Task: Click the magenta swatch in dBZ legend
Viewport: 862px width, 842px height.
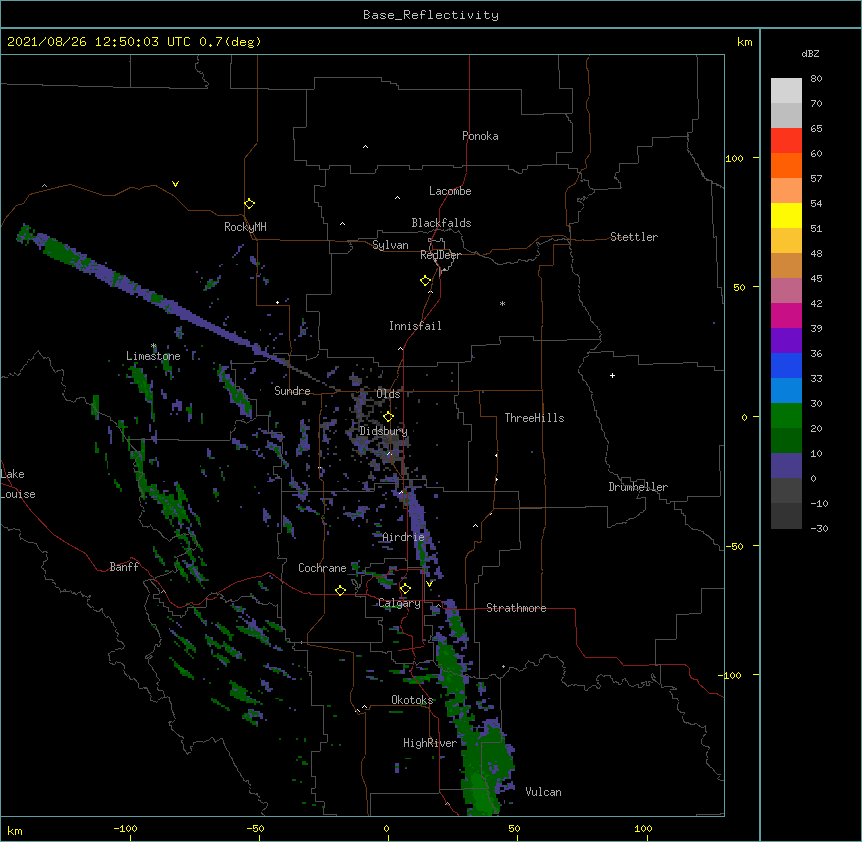Action: tap(786, 315)
